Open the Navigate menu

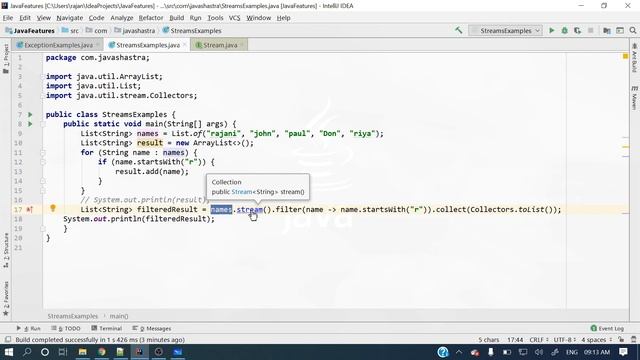pos(69,18)
